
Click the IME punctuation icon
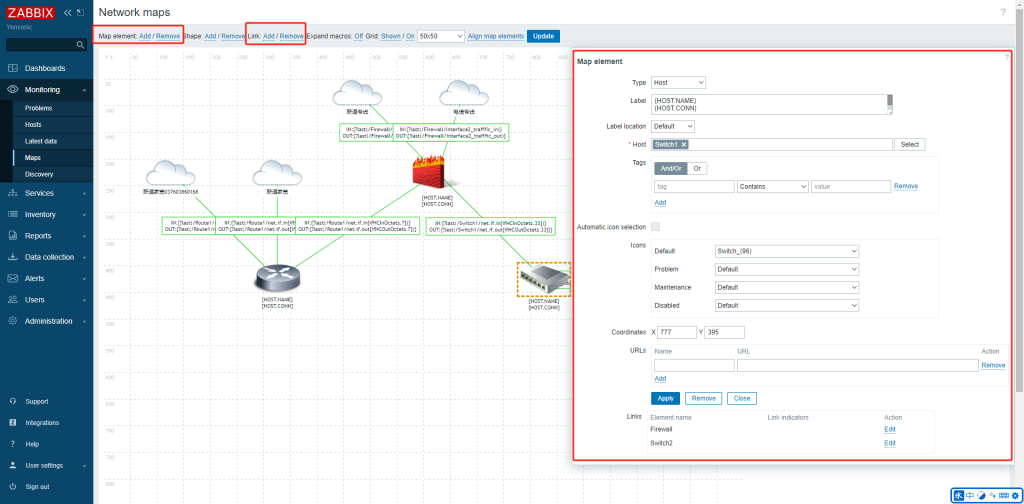tap(992, 496)
